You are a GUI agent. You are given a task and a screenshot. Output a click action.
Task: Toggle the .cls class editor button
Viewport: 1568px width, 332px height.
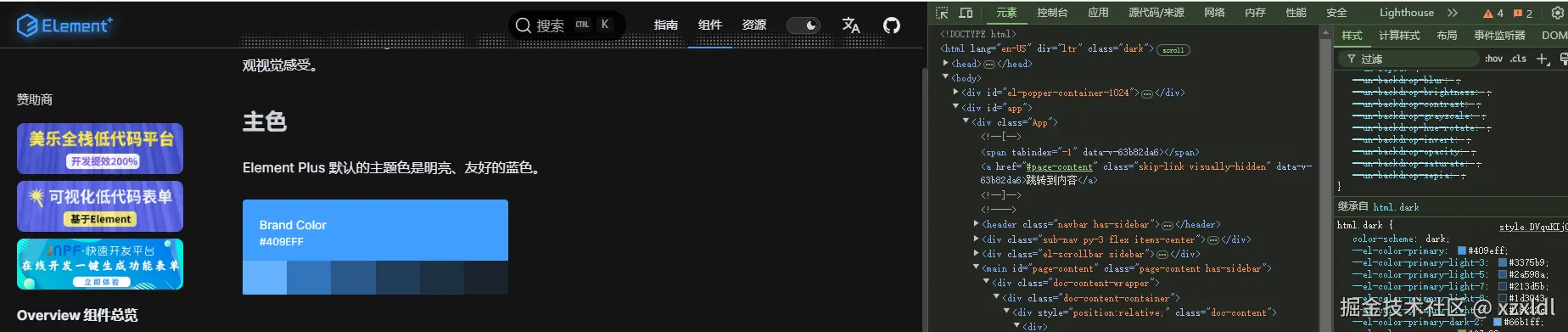click(x=1518, y=59)
